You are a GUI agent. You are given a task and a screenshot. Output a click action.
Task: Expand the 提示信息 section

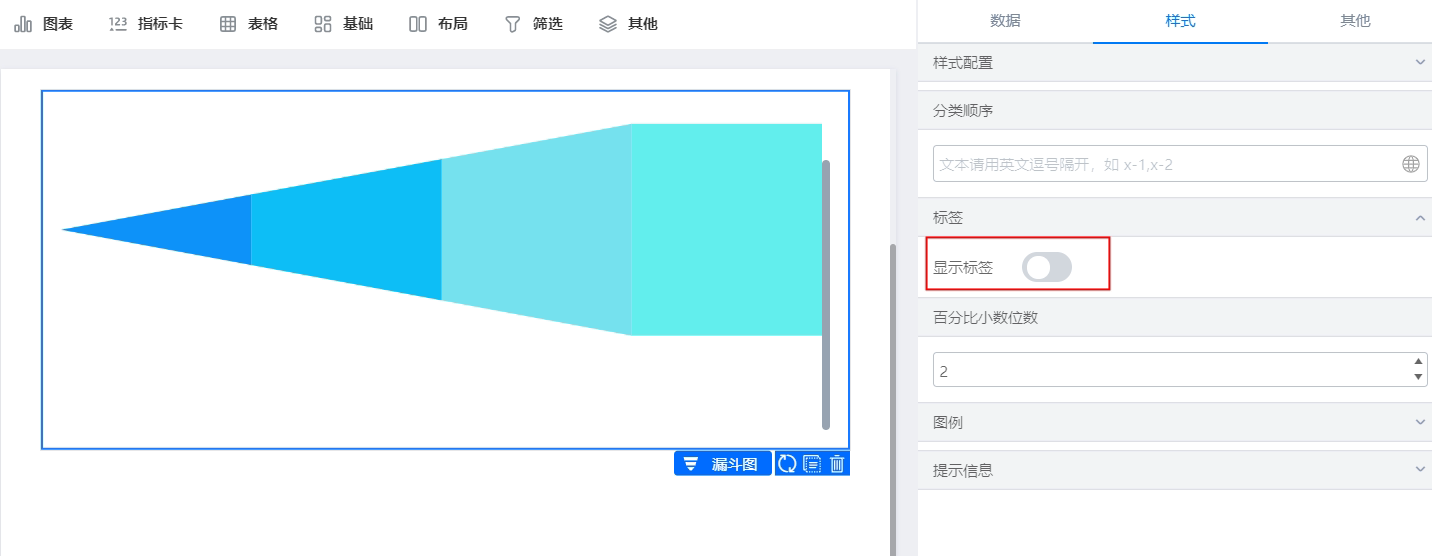[x=1175, y=470]
